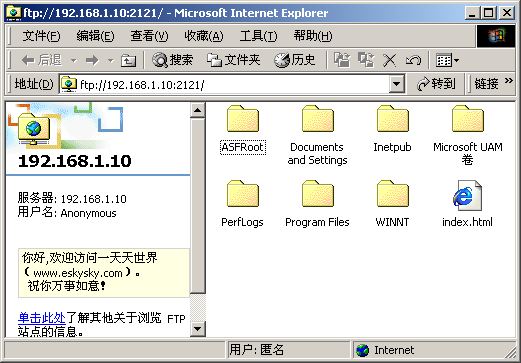
Task: Click the Links (链接) toolbar label
Action: pyautogui.click(x=487, y=84)
